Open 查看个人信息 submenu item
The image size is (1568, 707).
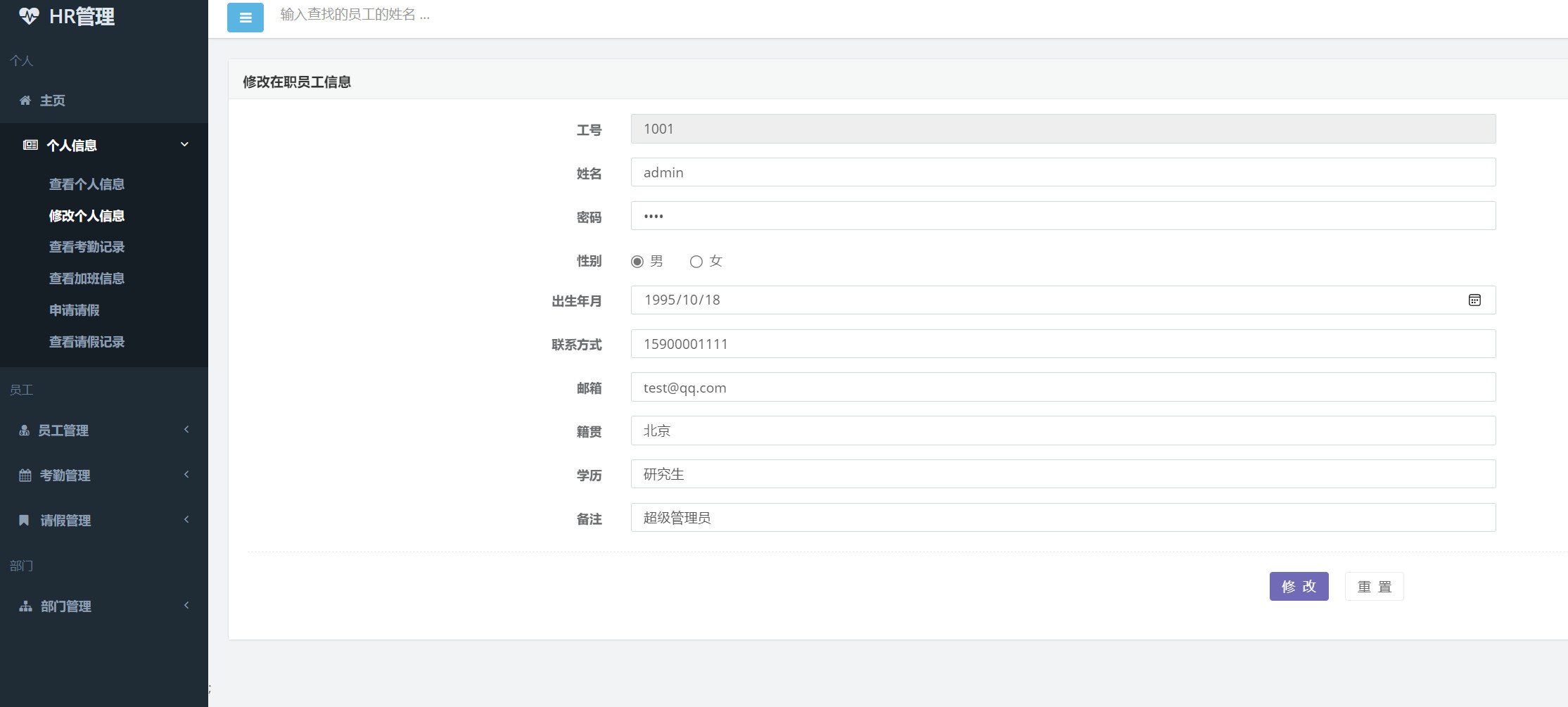point(87,184)
